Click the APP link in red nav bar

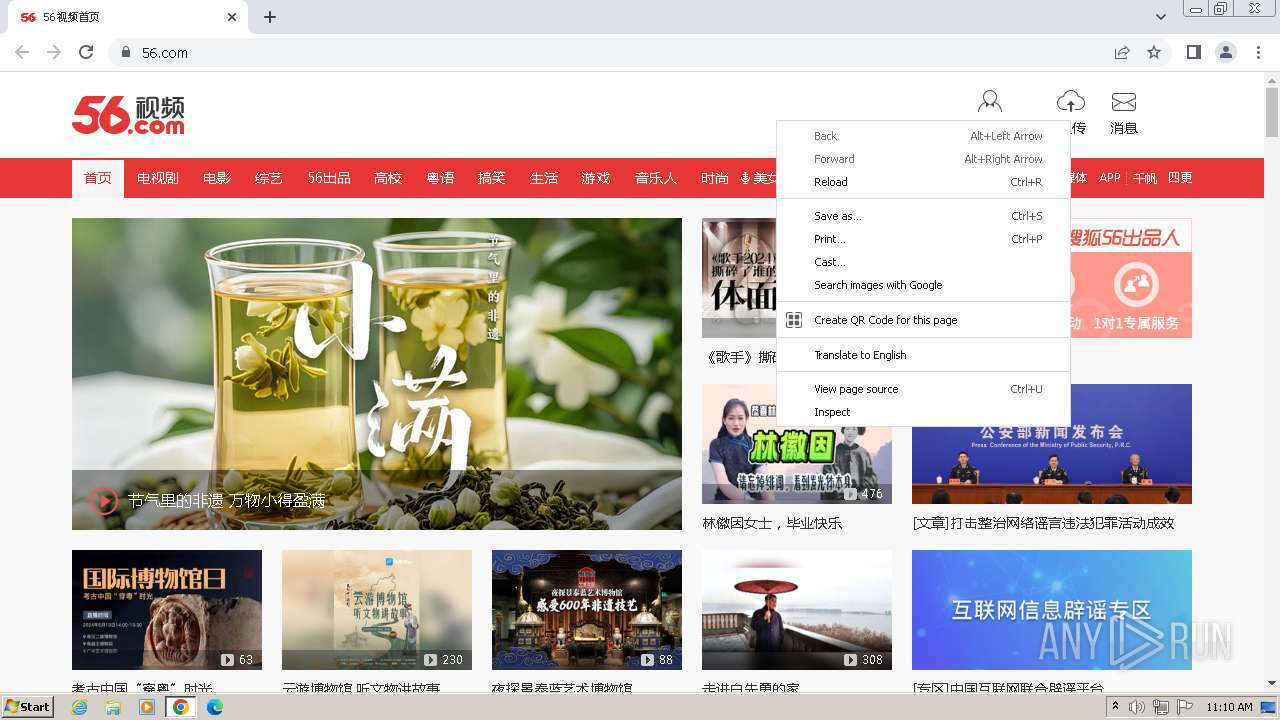tap(1110, 178)
